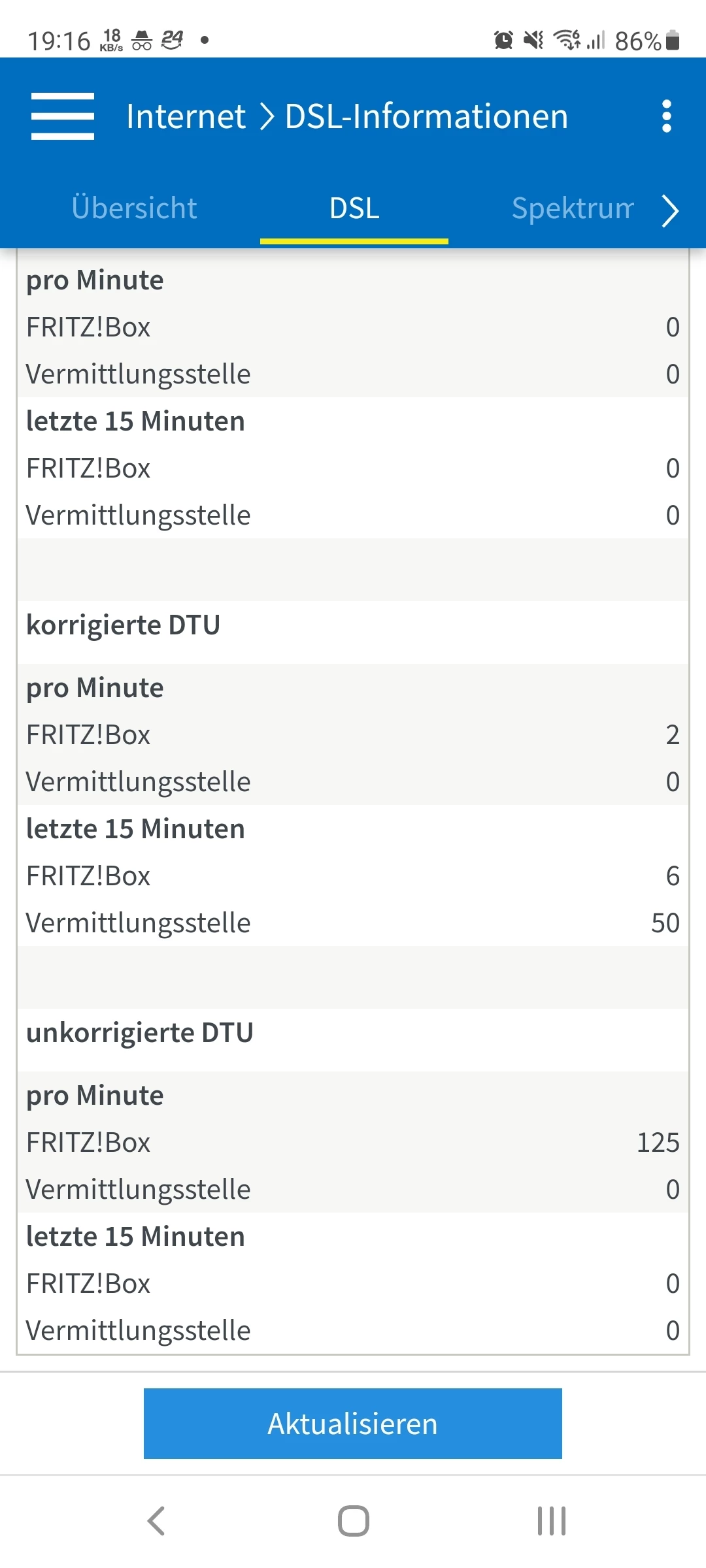Switch to the Übersicht tab
This screenshot has width=706, height=1568.
134,208
